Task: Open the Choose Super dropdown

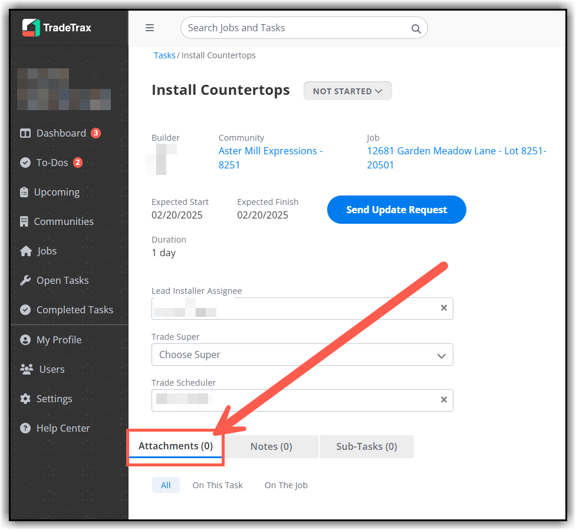Action: [302, 355]
